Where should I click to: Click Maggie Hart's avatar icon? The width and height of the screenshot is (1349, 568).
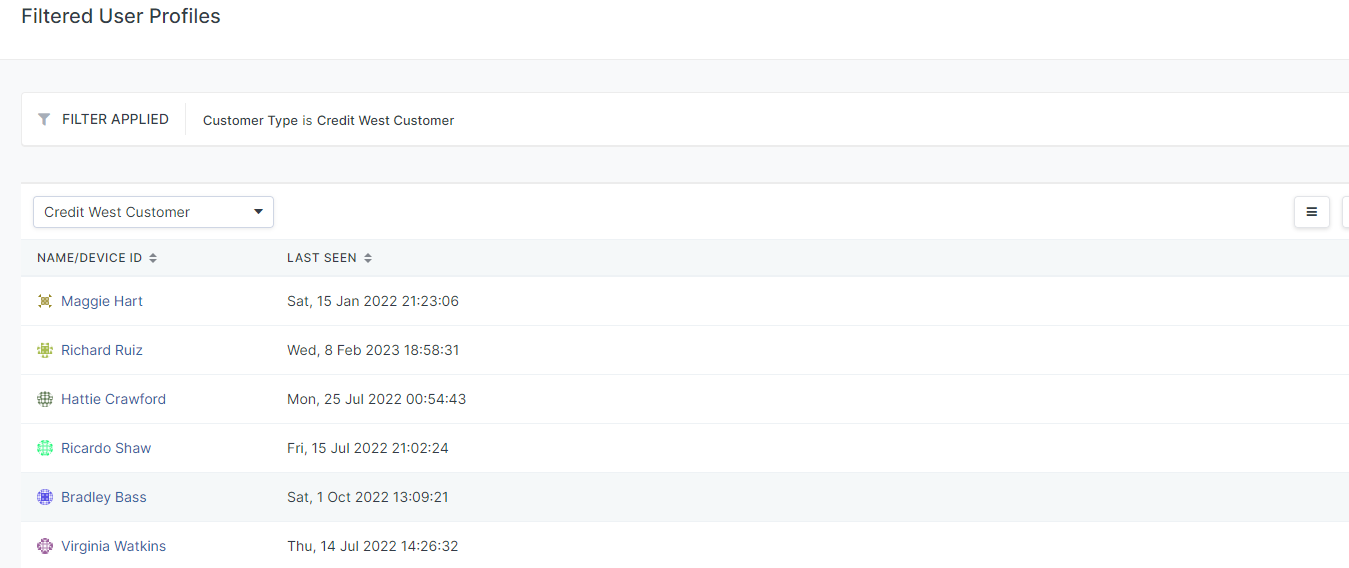click(45, 301)
